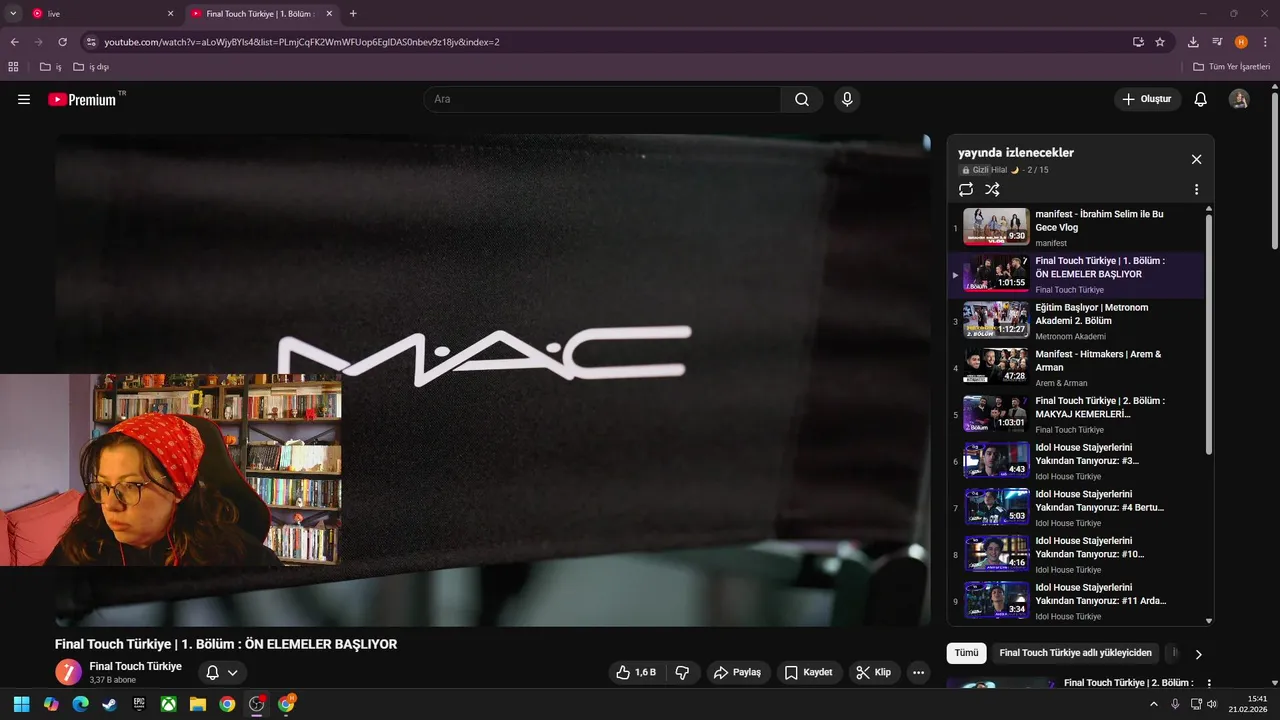This screenshot has width=1280, height=720.
Task: Select current Final Touch 1. Bölüm playlist item
Action: pyautogui.click(x=1076, y=275)
